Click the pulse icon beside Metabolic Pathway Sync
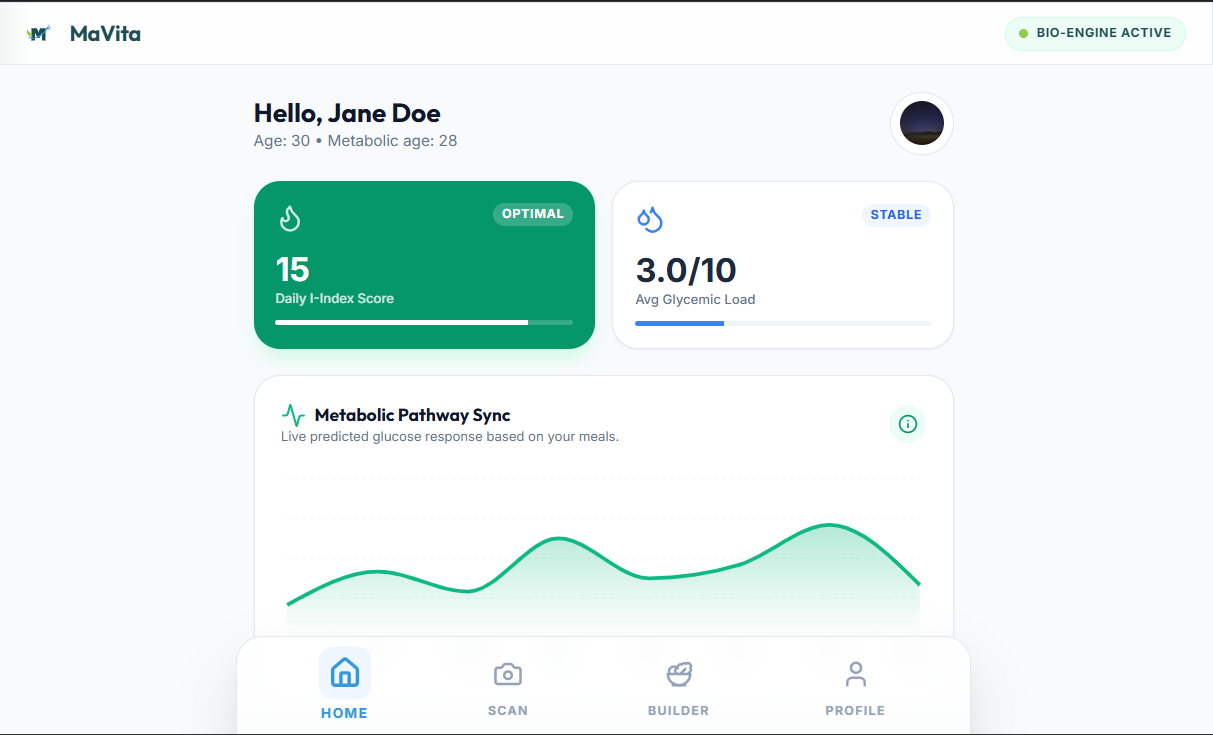 click(x=294, y=415)
